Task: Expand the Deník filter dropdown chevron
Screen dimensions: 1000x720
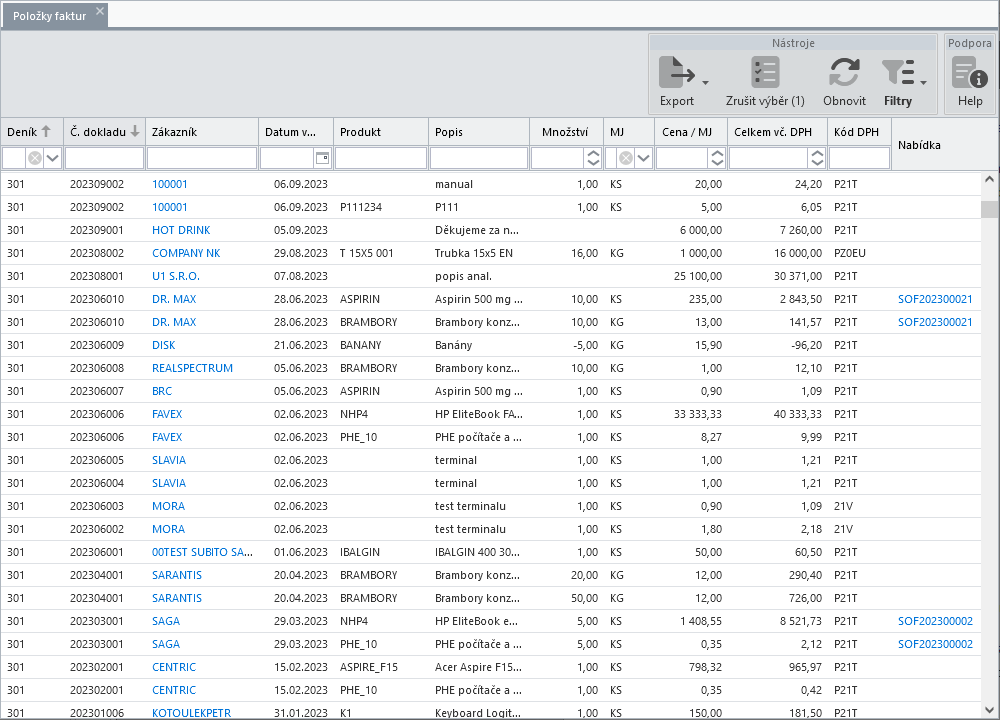Action: click(x=53, y=158)
